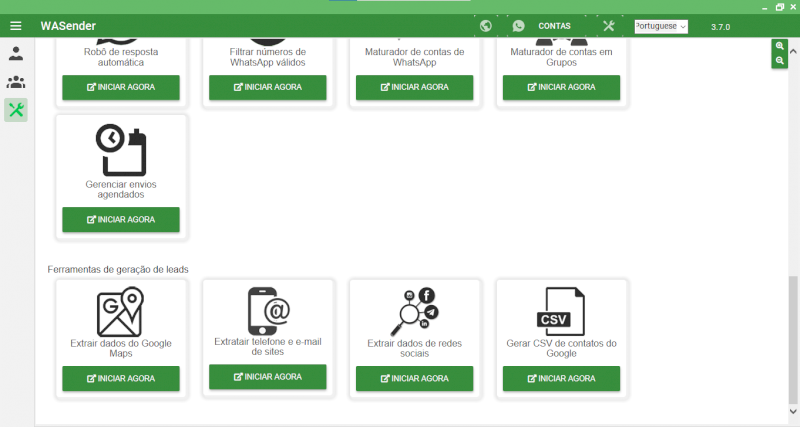
Task: Click the Google Maps pin icon
Action: click(x=121, y=312)
